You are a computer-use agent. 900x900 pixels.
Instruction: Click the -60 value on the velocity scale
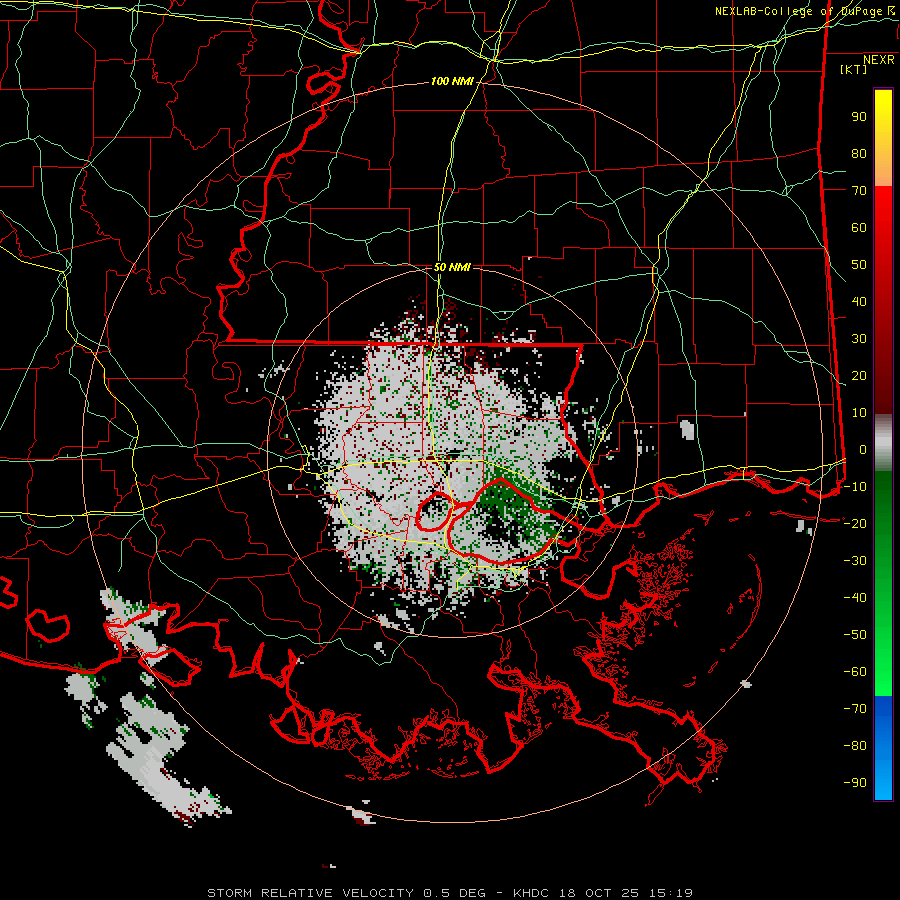click(x=855, y=672)
